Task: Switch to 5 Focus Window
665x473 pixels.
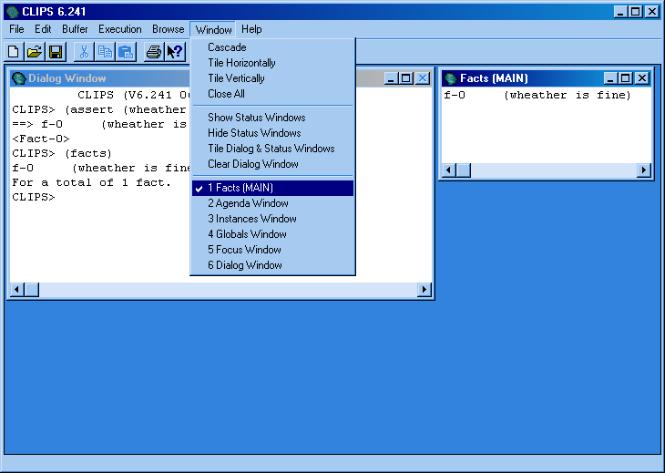Action: pos(272,250)
